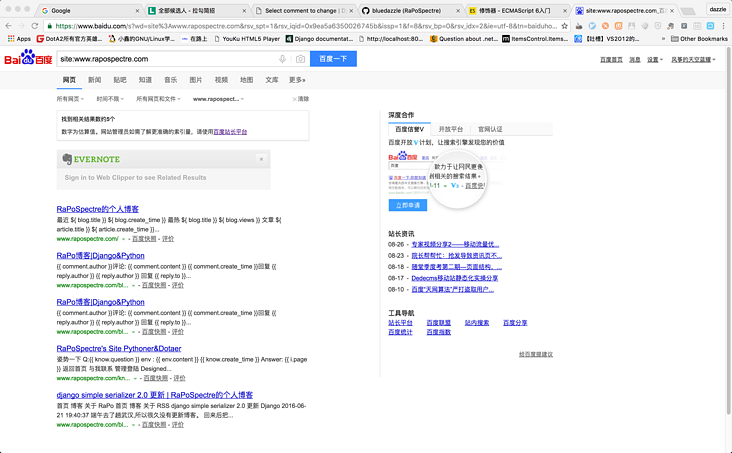Click the Baidu logo

click(x=28, y=59)
